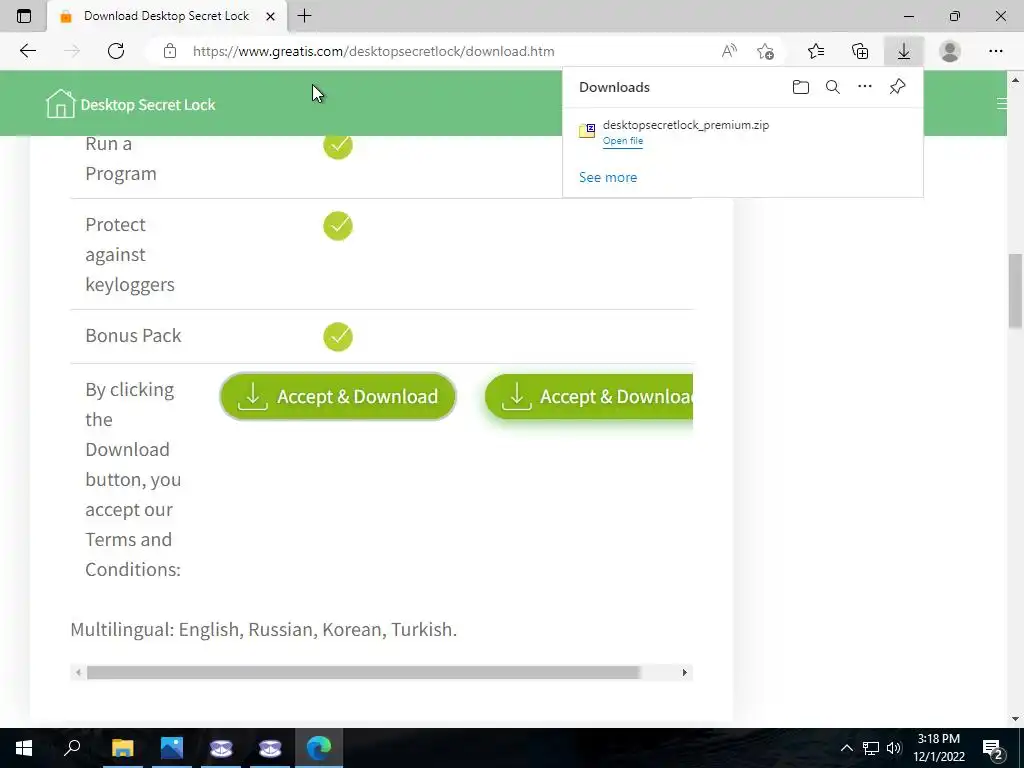The height and width of the screenshot is (768, 1024).
Task: Click the horizontal scrollbar left arrow
Action: [78, 673]
